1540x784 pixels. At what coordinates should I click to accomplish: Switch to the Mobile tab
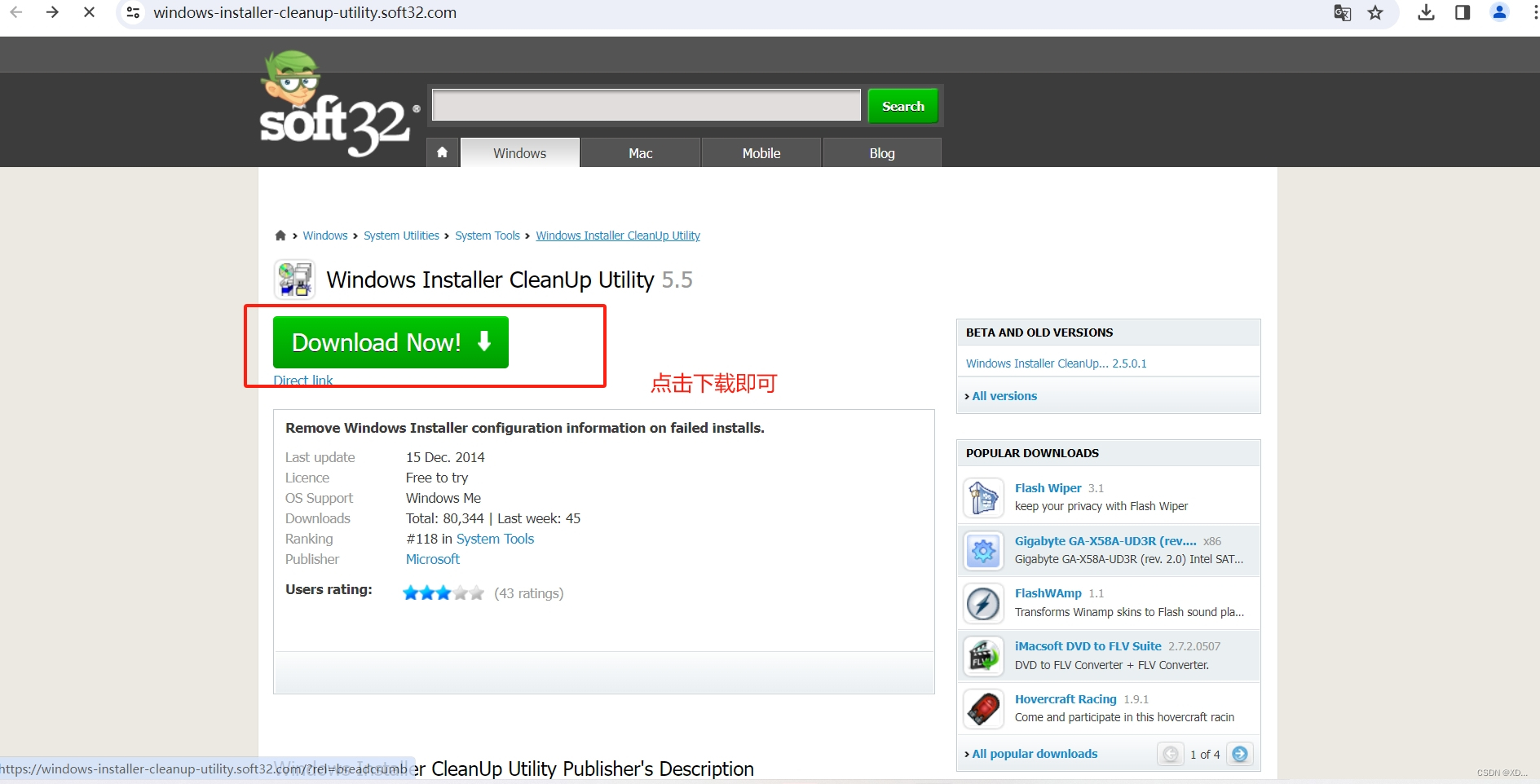pyautogui.click(x=761, y=152)
